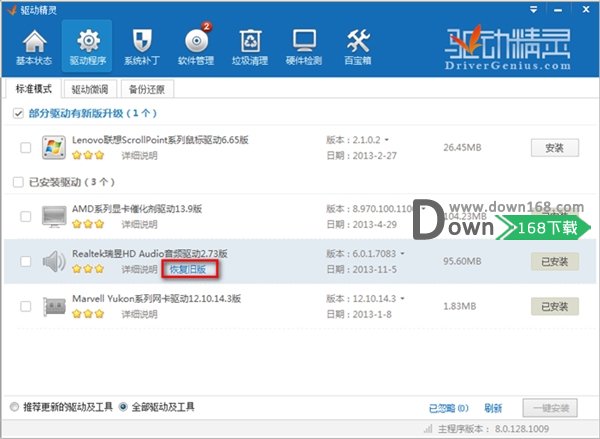Click the 恢复旧版 link for Realtek
Image resolution: width=600 pixels, height=439 pixels.
[188, 269]
